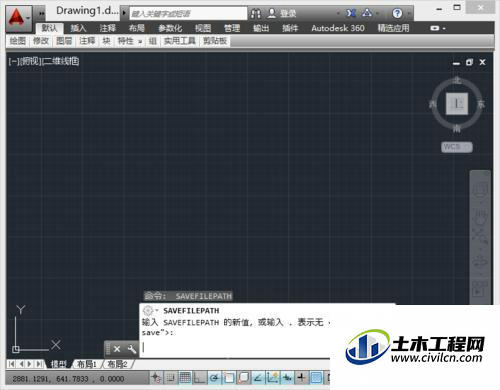This screenshot has height=390, width=500.
Task: Go to previous layout tab arrow
Action: click(21, 364)
